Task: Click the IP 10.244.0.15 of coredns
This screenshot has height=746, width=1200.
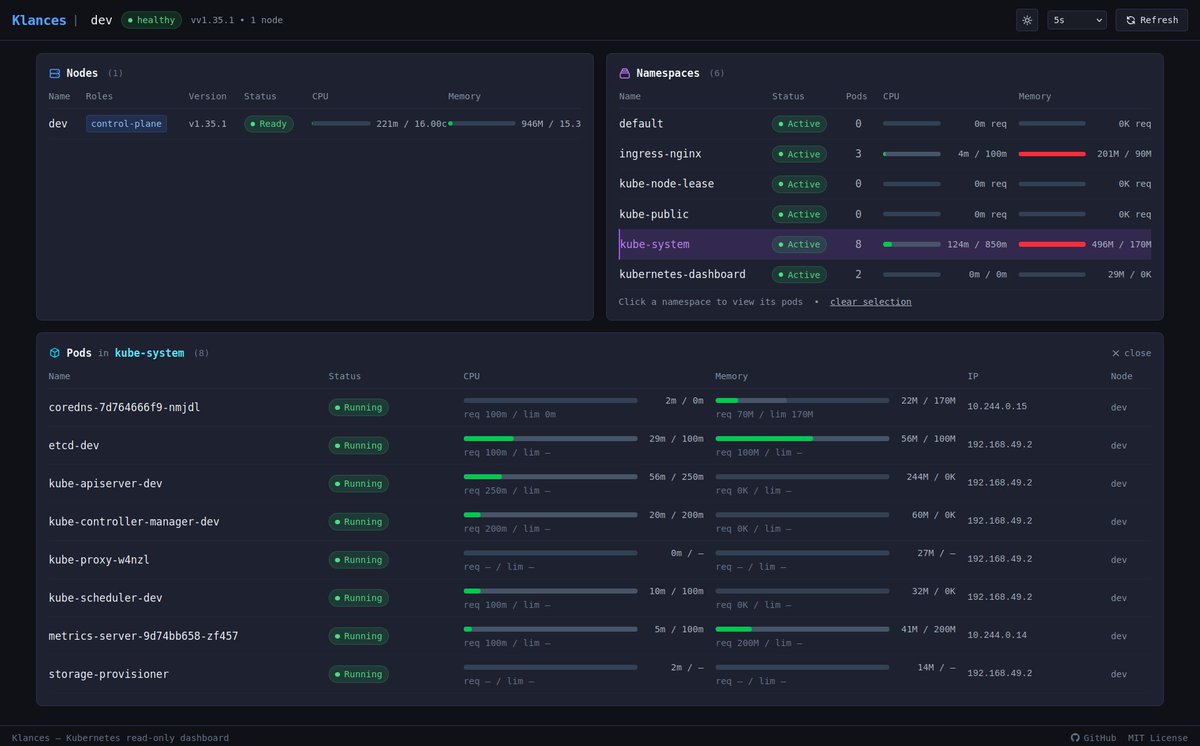Action: 997,407
